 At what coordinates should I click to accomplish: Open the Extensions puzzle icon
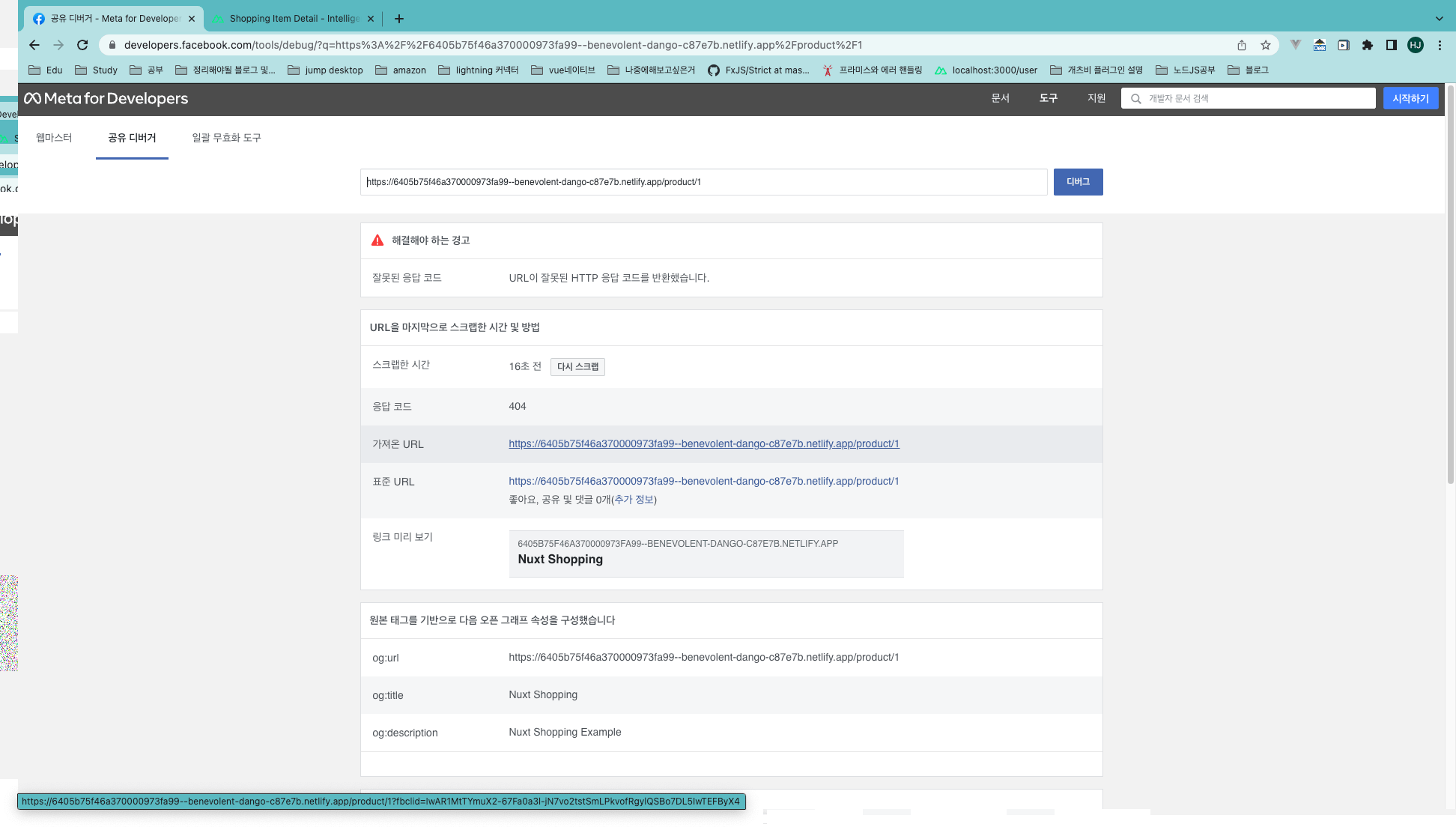[x=1368, y=45]
